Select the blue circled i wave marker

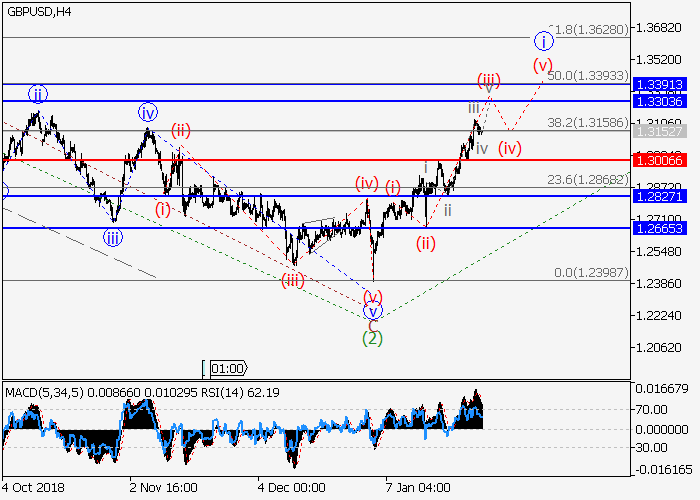click(x=542, y=41)
